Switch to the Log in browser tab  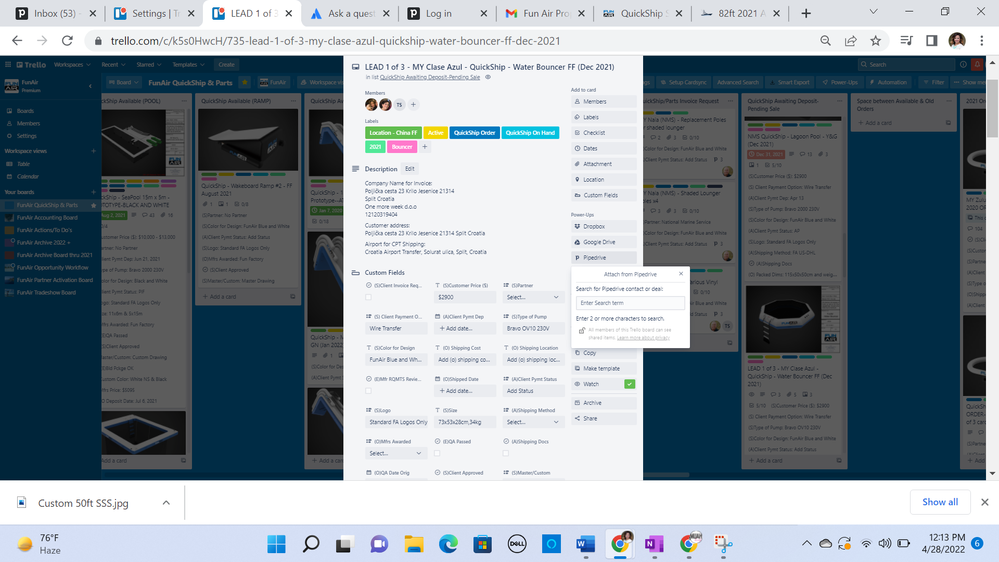446,13
